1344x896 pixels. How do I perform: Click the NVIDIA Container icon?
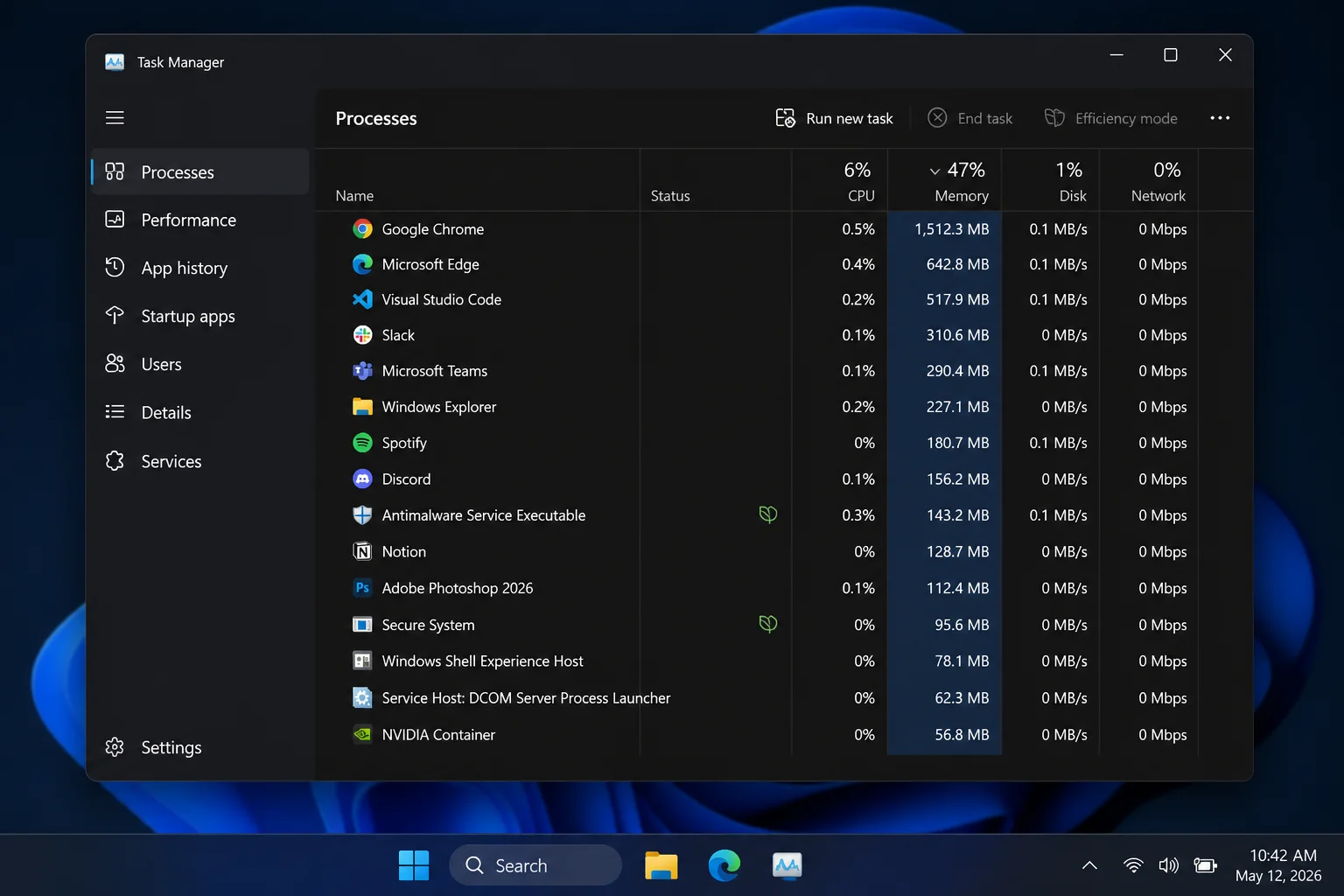[x=362, y=735]
